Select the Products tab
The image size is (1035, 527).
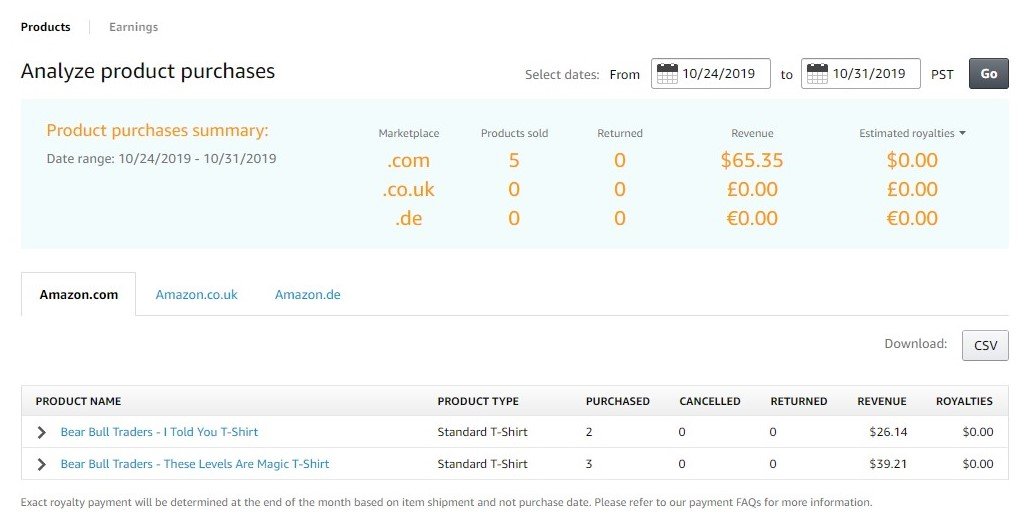click(x=46, y=27)
